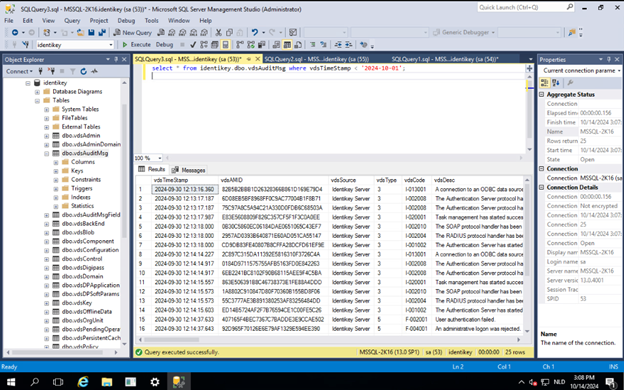
Task: Open the Connect dropdown in Object Explorer
Action: coord(19,71)
